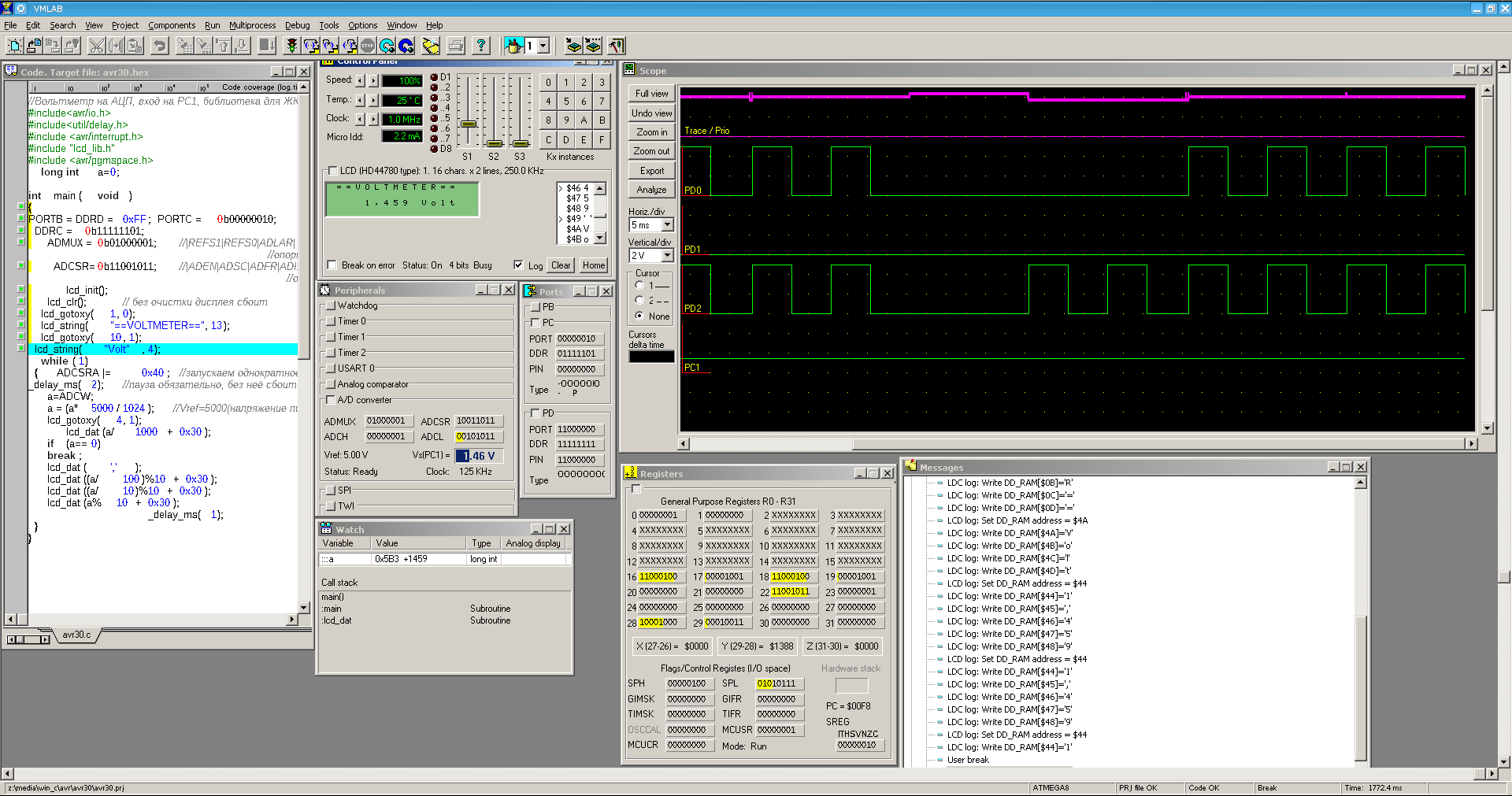Click the new project file icon

tap(14, 46)
